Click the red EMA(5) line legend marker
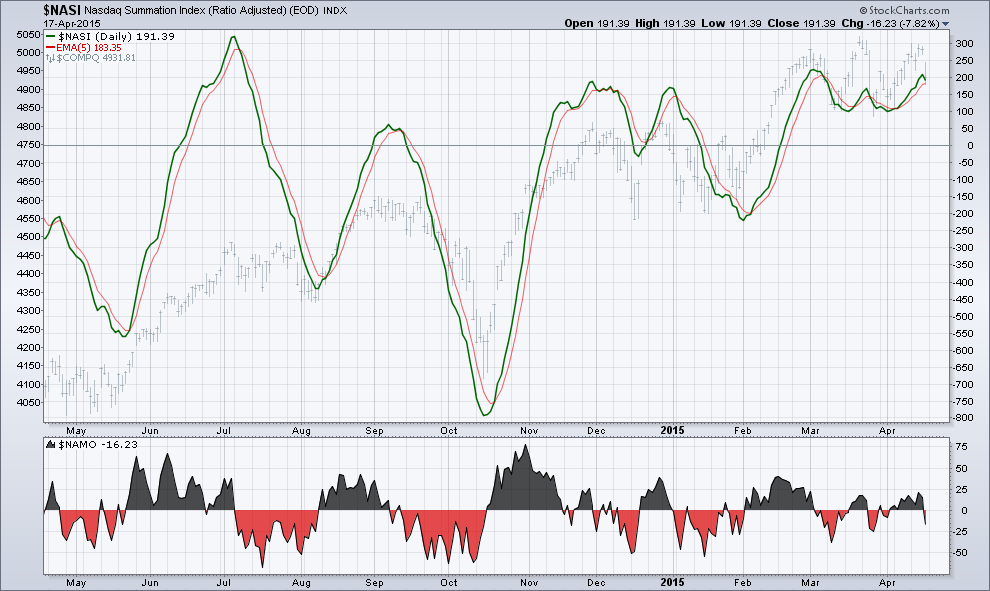This screenshot has height=591, width=990. point(51,47)
